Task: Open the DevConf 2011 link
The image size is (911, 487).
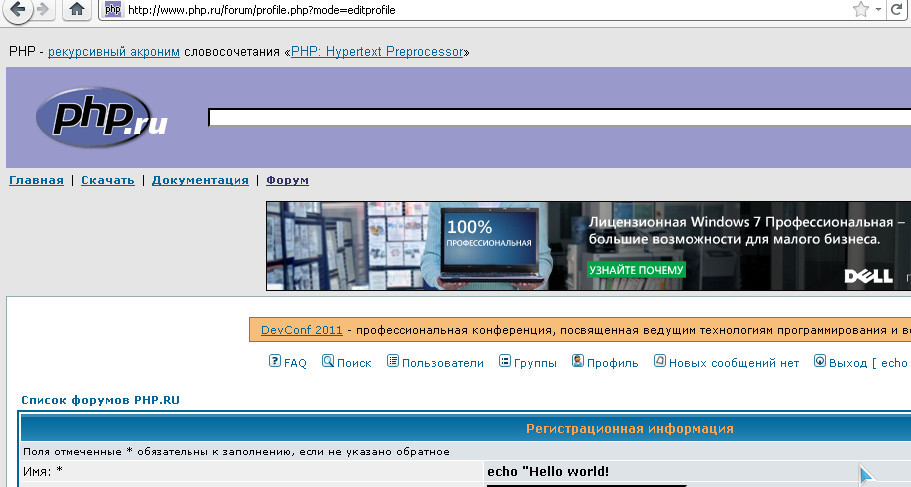Action: (x=302, y=330)
